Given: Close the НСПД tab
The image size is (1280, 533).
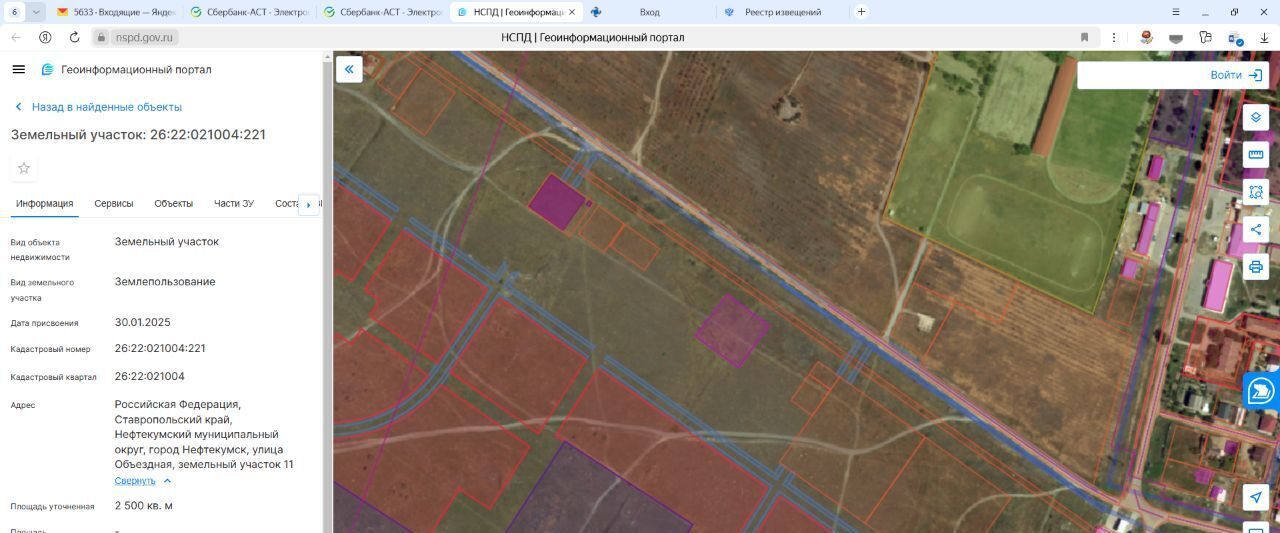Looking at the screenshot, I should click(x=572, y=12).
